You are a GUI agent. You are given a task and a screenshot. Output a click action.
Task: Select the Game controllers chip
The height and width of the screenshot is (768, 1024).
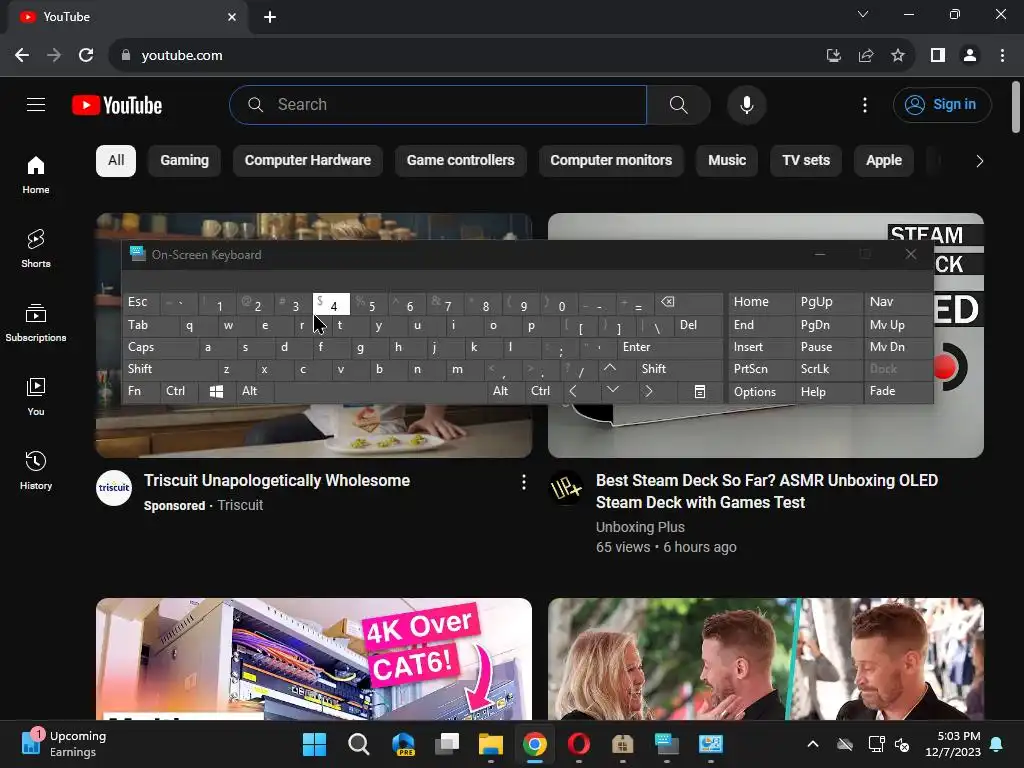tap(460, 161)
